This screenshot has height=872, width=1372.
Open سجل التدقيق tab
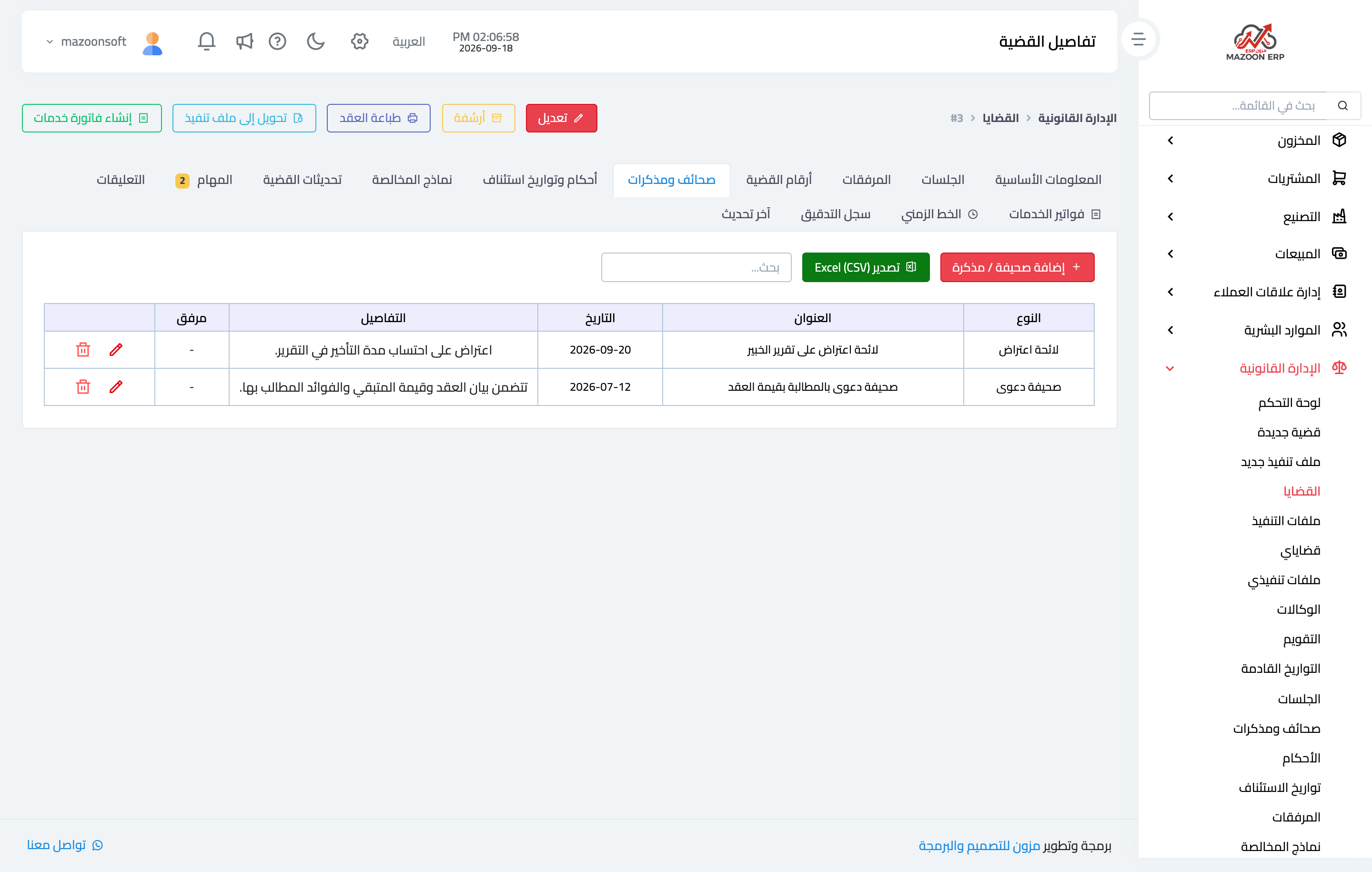(835, 214)
